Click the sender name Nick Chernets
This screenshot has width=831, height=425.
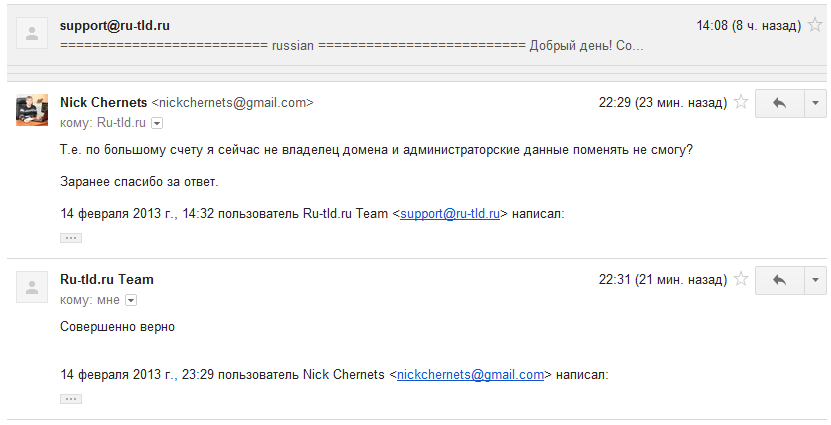[x=103, y=102]
